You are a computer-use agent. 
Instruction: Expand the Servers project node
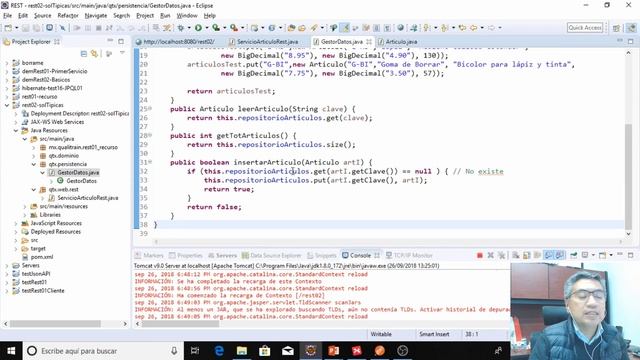(x=7, y=265)
